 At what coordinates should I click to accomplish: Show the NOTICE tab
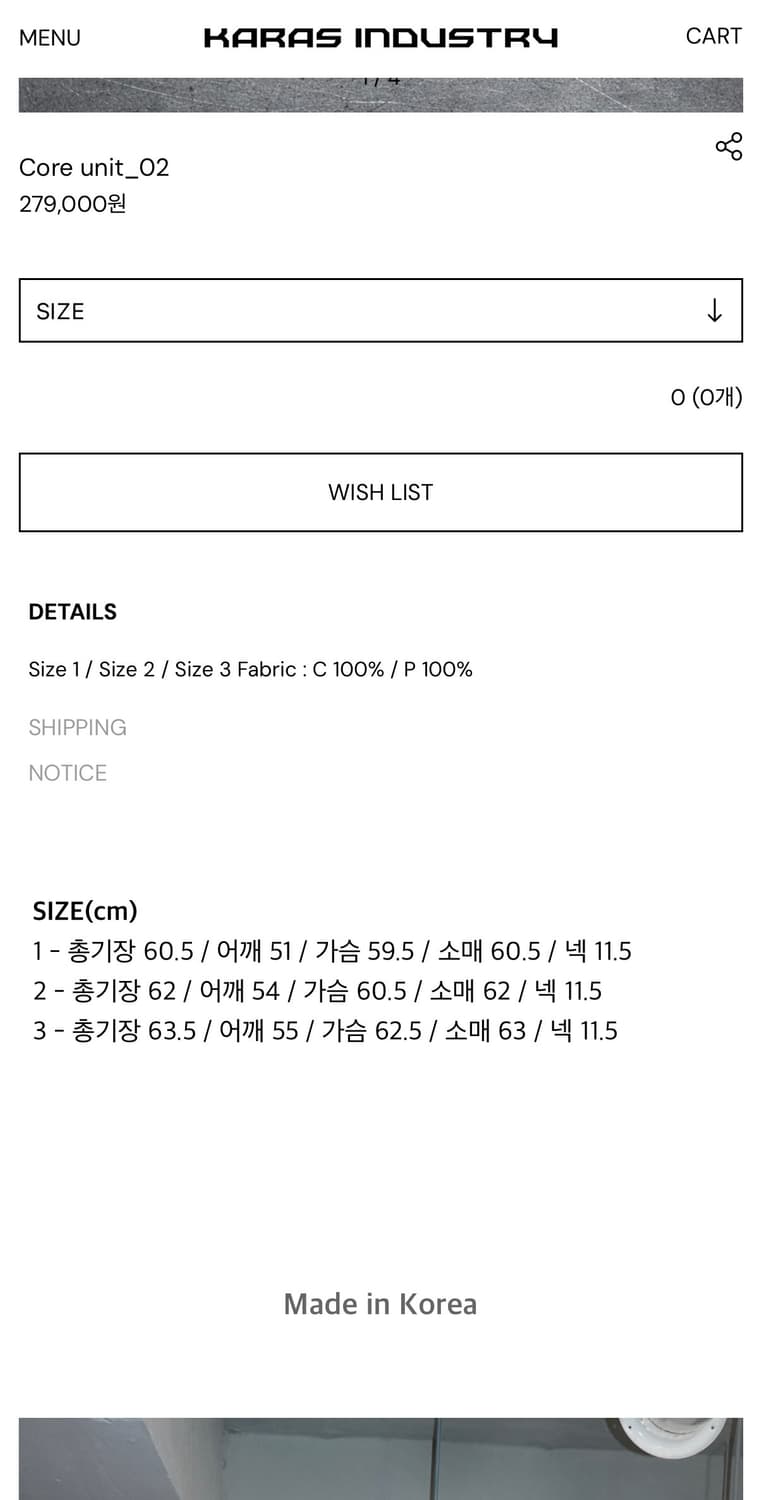67,773
